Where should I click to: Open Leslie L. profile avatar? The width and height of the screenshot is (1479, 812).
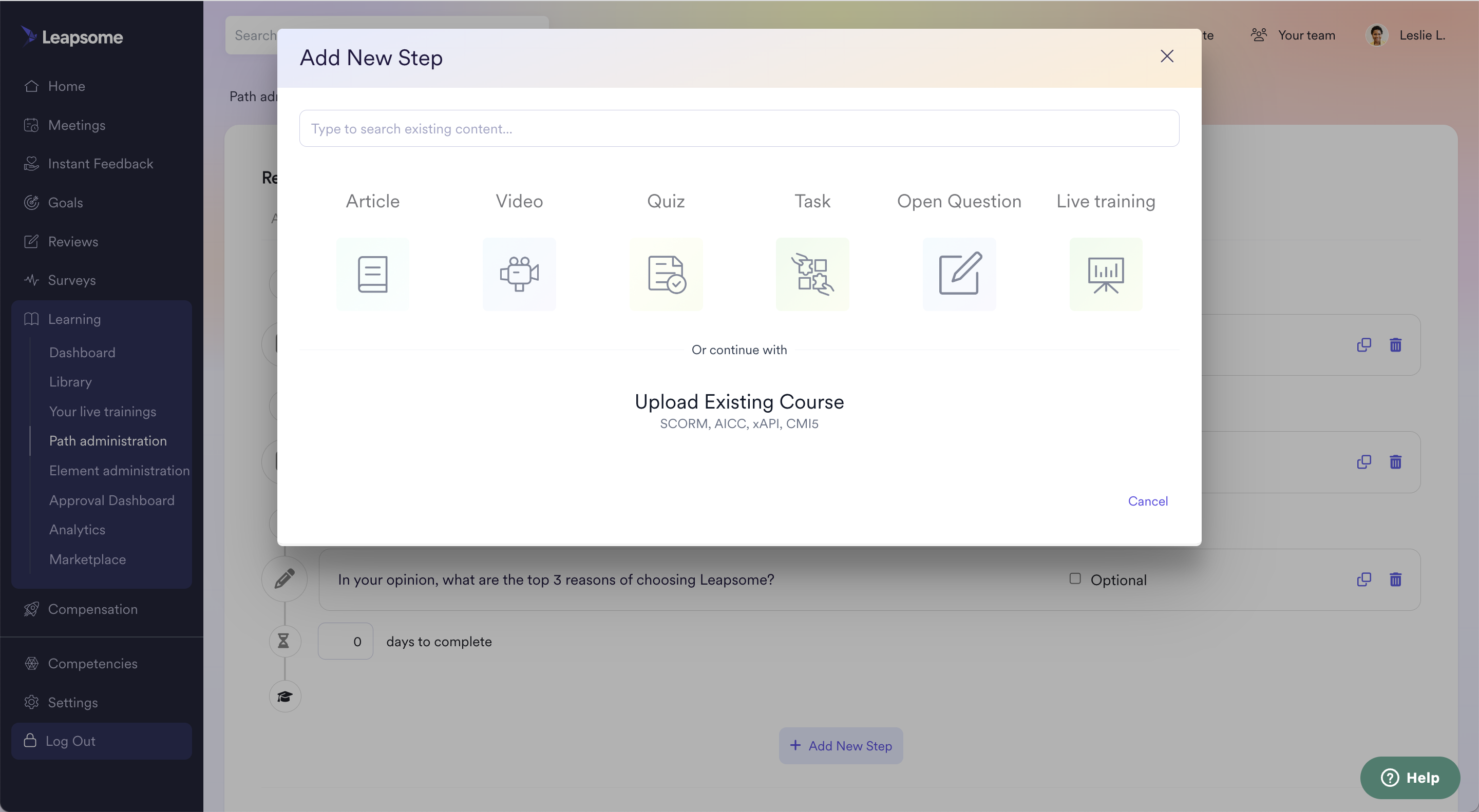pos(1377,35)
